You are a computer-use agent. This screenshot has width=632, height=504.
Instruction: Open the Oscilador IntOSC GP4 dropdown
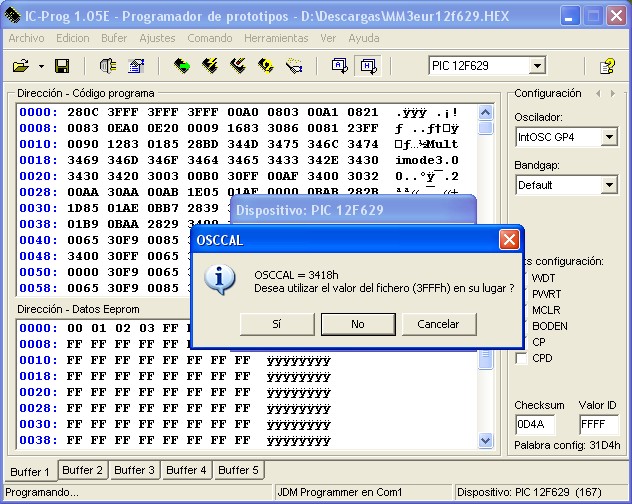click(609, 137)
